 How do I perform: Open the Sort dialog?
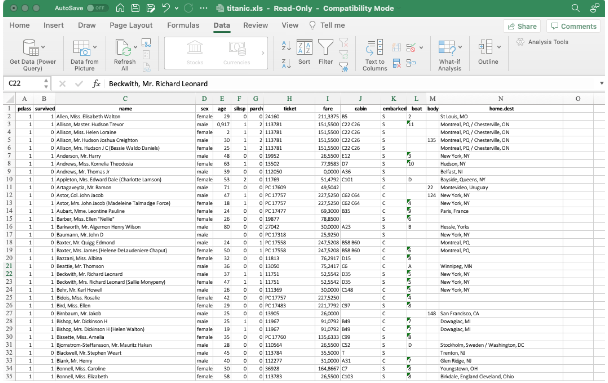[304, 52]
